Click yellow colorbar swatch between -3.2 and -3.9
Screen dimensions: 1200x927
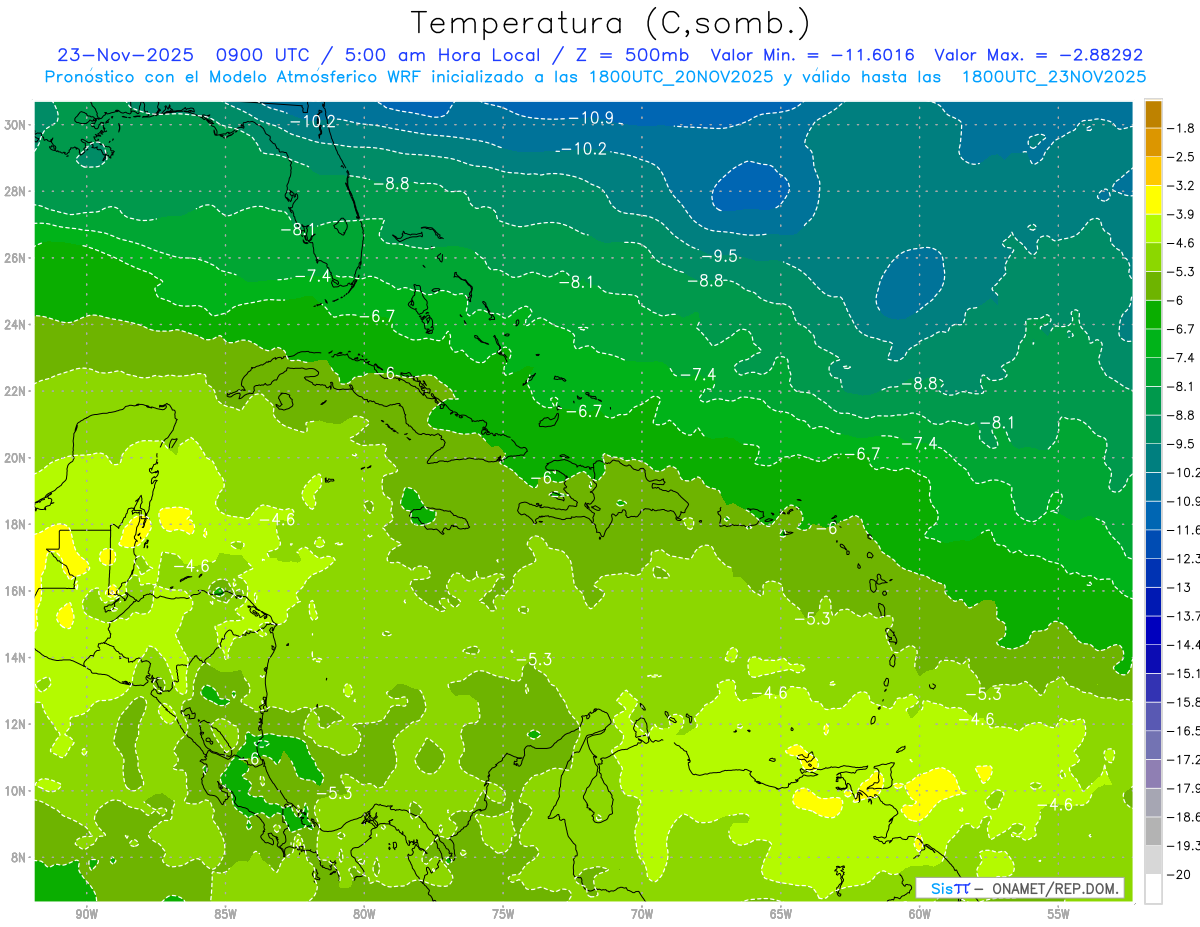pos(1153,200)
